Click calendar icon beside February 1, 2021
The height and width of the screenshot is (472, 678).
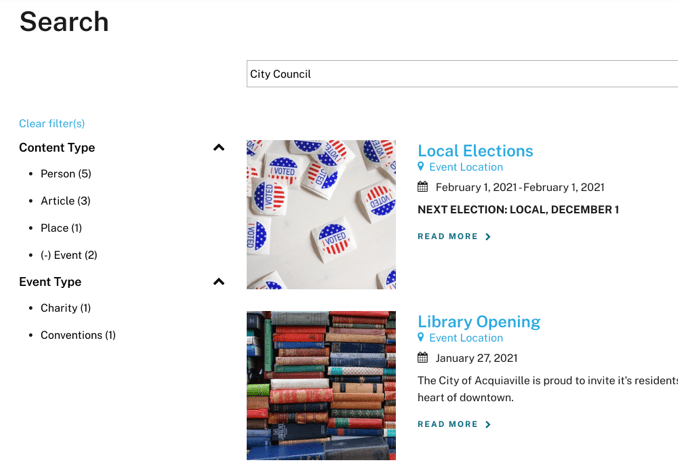pyautogui.click(x=423, y=187)
